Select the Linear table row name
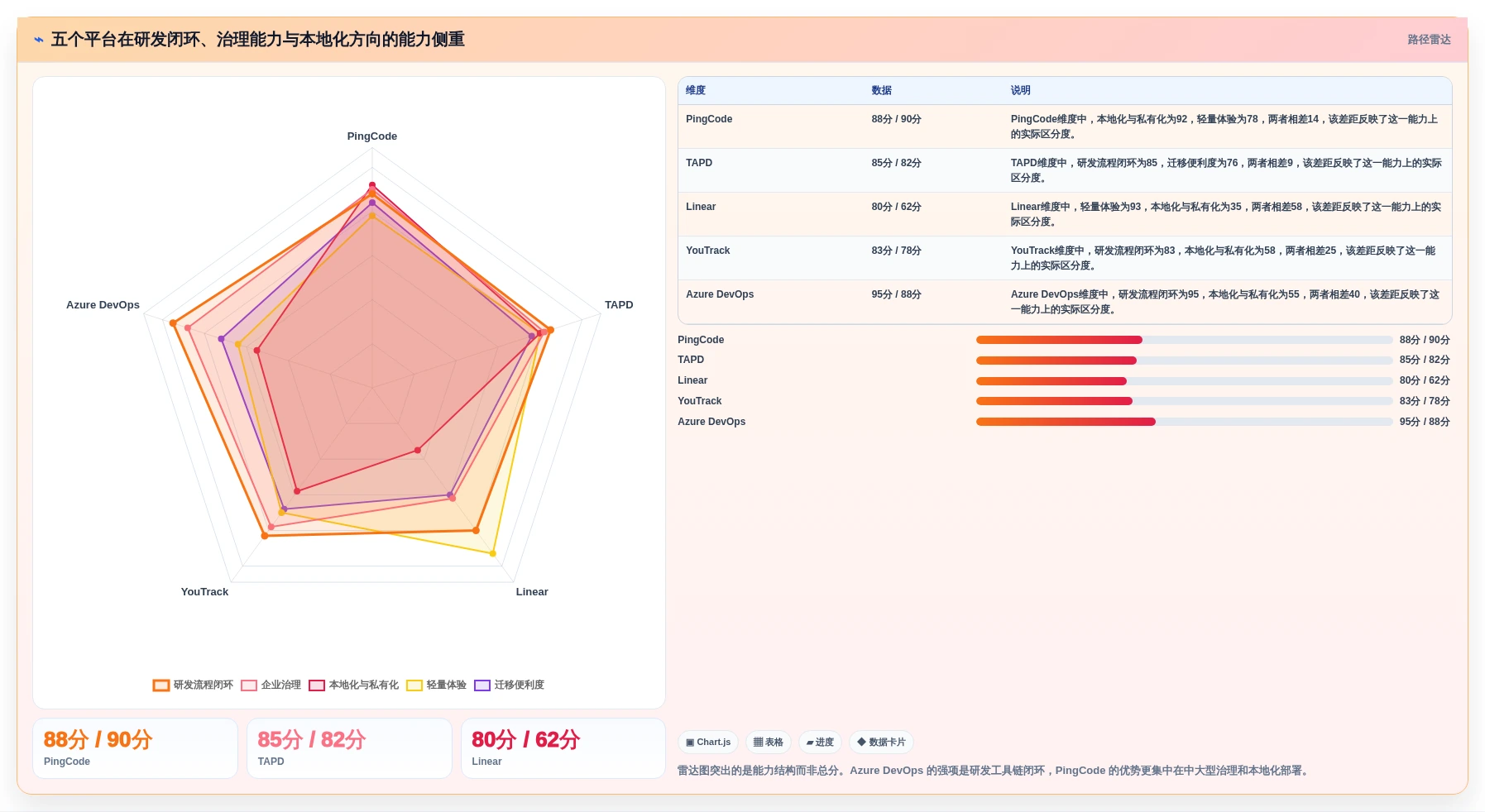The image size is (1485, 812). (x=701, y=207)
